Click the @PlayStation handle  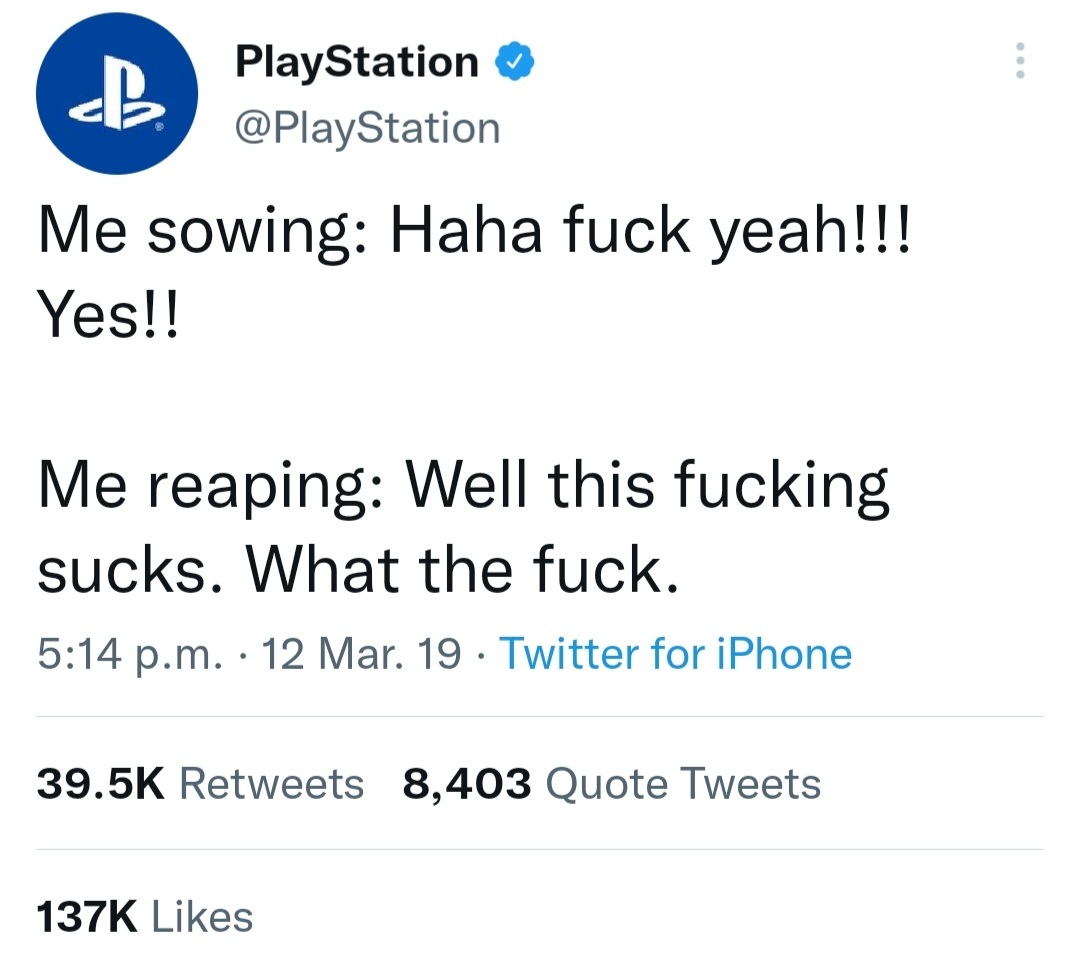pyautogui.click(x=367, y=128)
